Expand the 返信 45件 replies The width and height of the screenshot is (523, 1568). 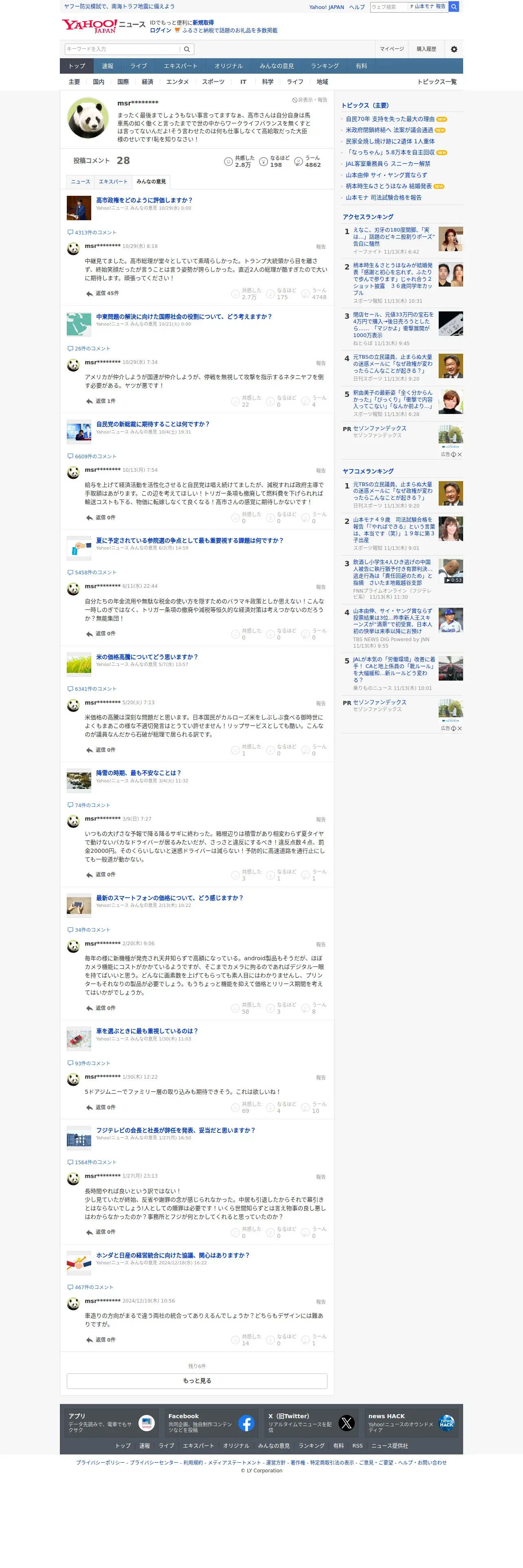(x=102, y=293)
